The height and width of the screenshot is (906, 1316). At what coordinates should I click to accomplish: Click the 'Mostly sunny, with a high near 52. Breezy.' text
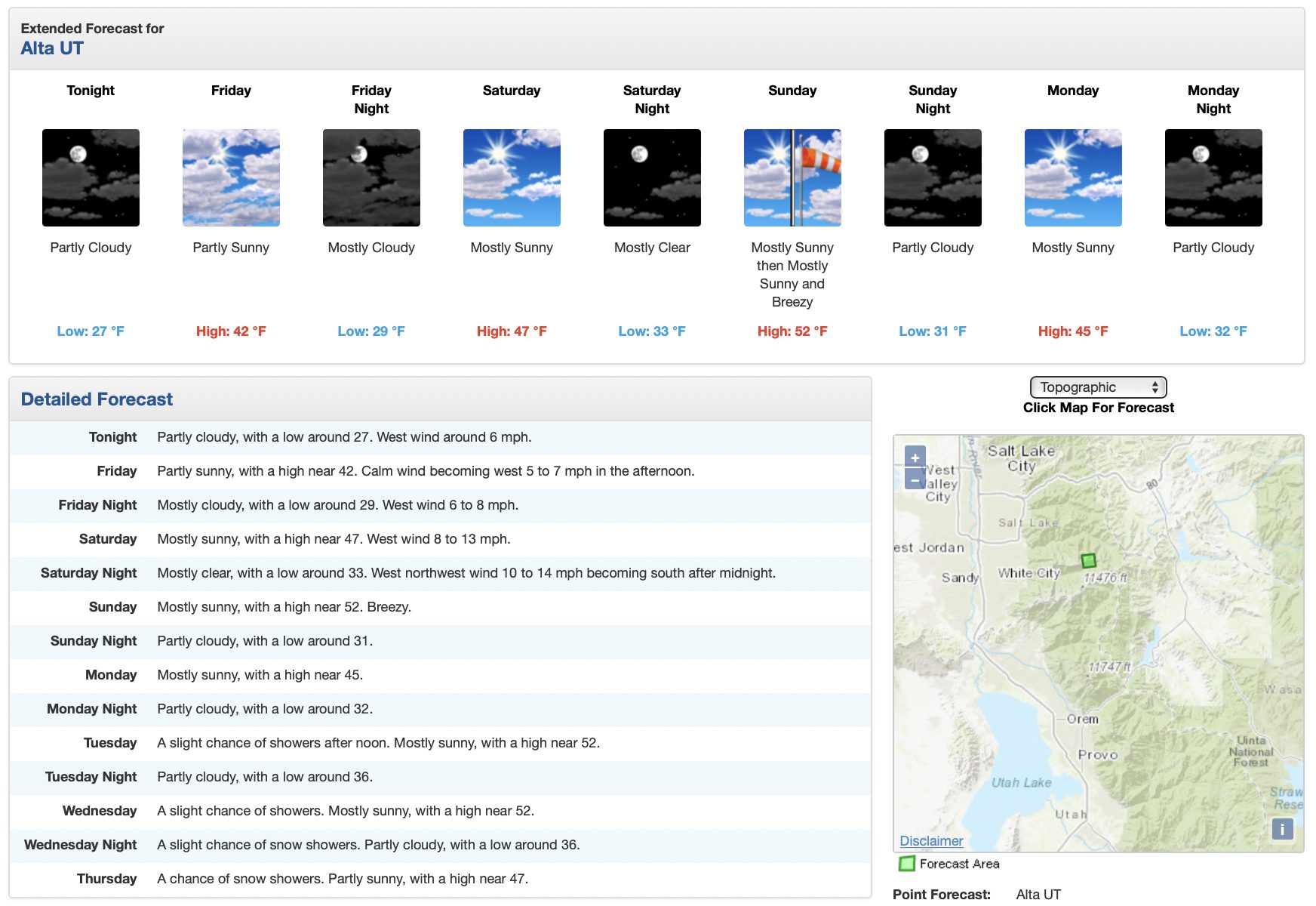click(x=284, y=607)
